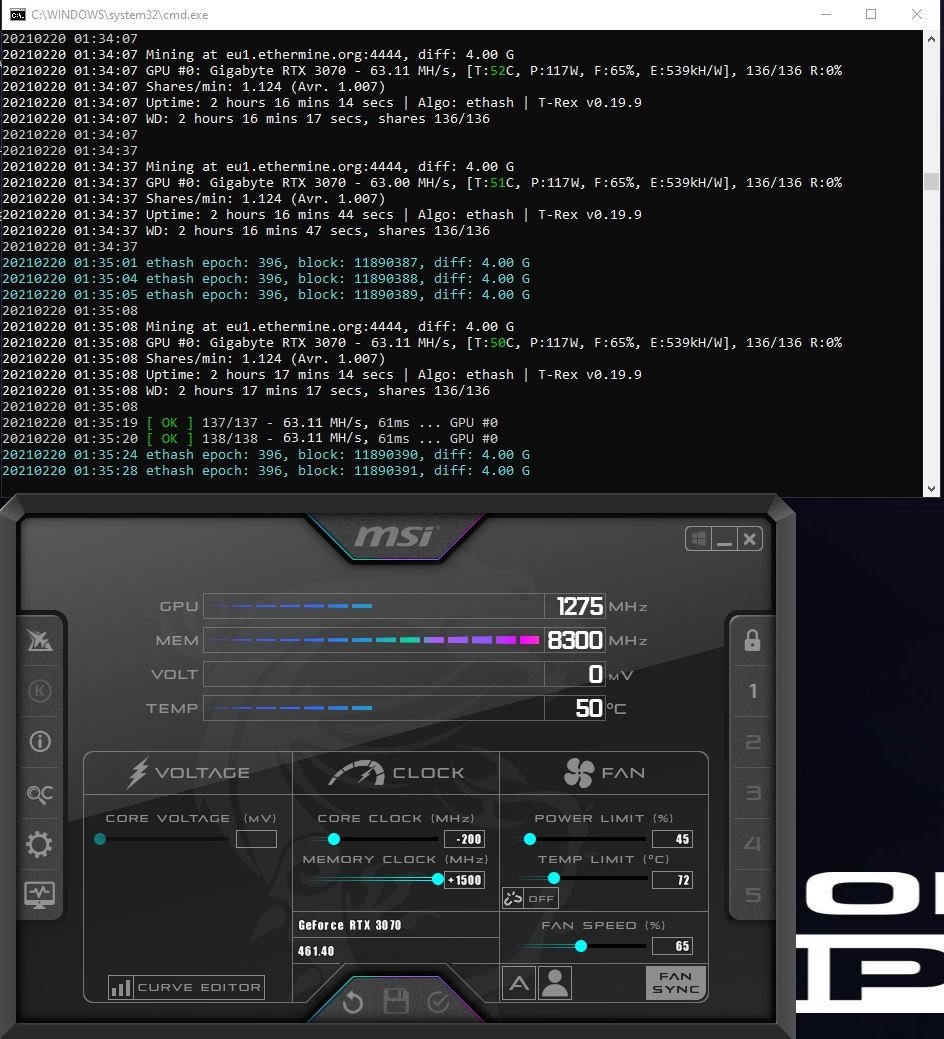The width and height of the screenshot is (944, 1039).
Task: Click the fan speed 65 value field
Action: pyautogui.click(x=672, y=946)
